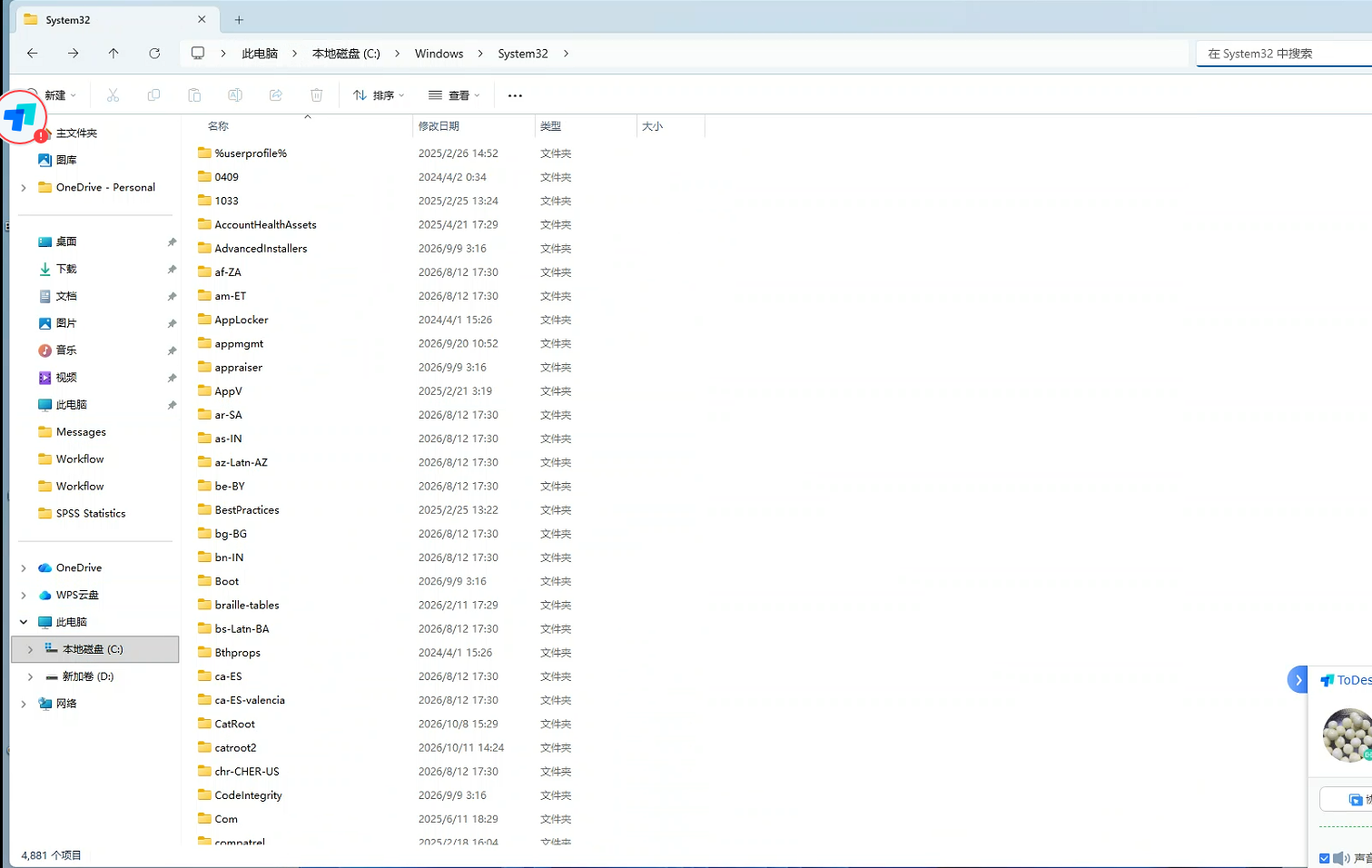Expand the 本地磁盘 (C:) tree node
1372x868 pixels.
pos(30,649)
